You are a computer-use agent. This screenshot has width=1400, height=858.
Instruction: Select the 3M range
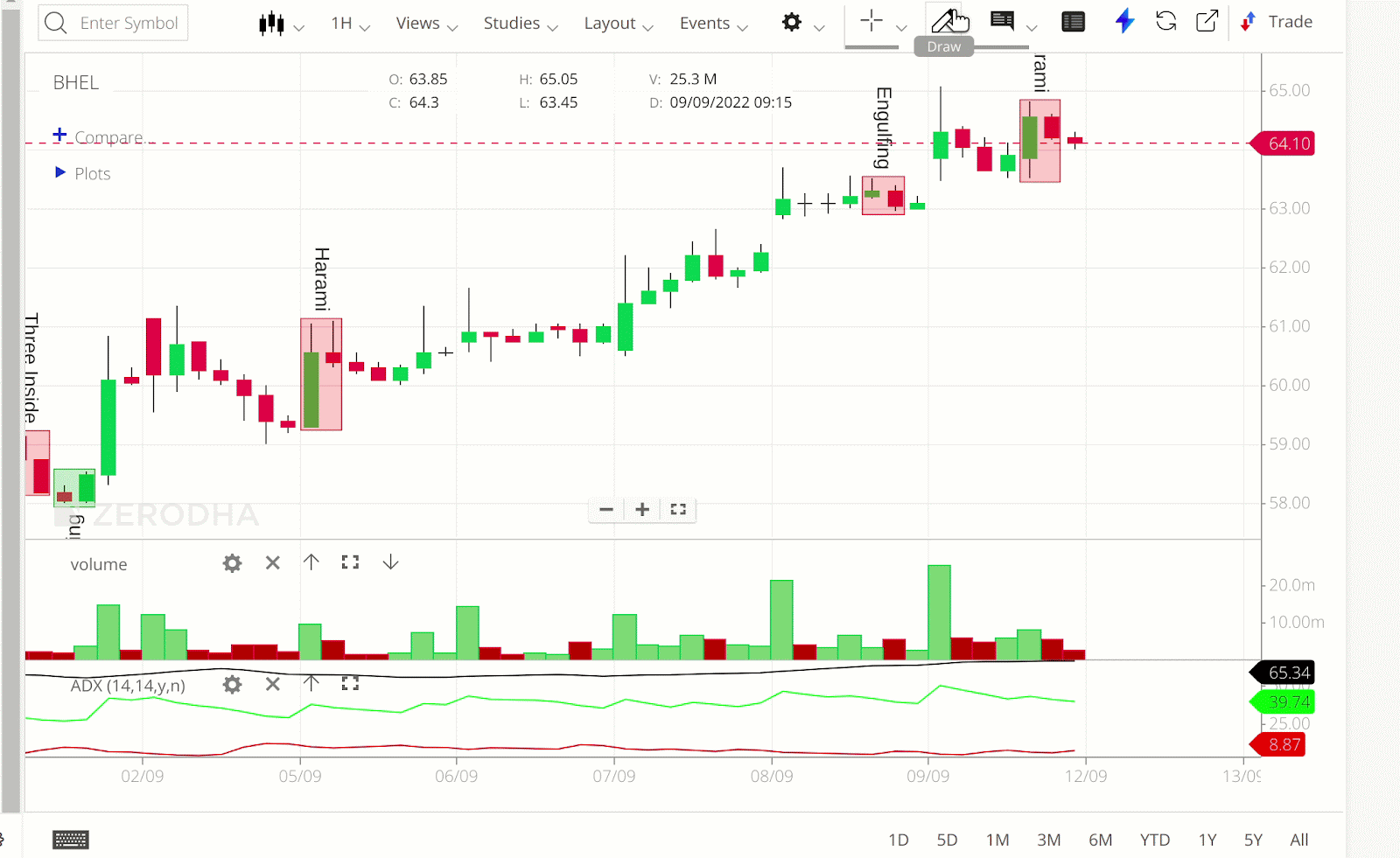tap(1049, 840)
